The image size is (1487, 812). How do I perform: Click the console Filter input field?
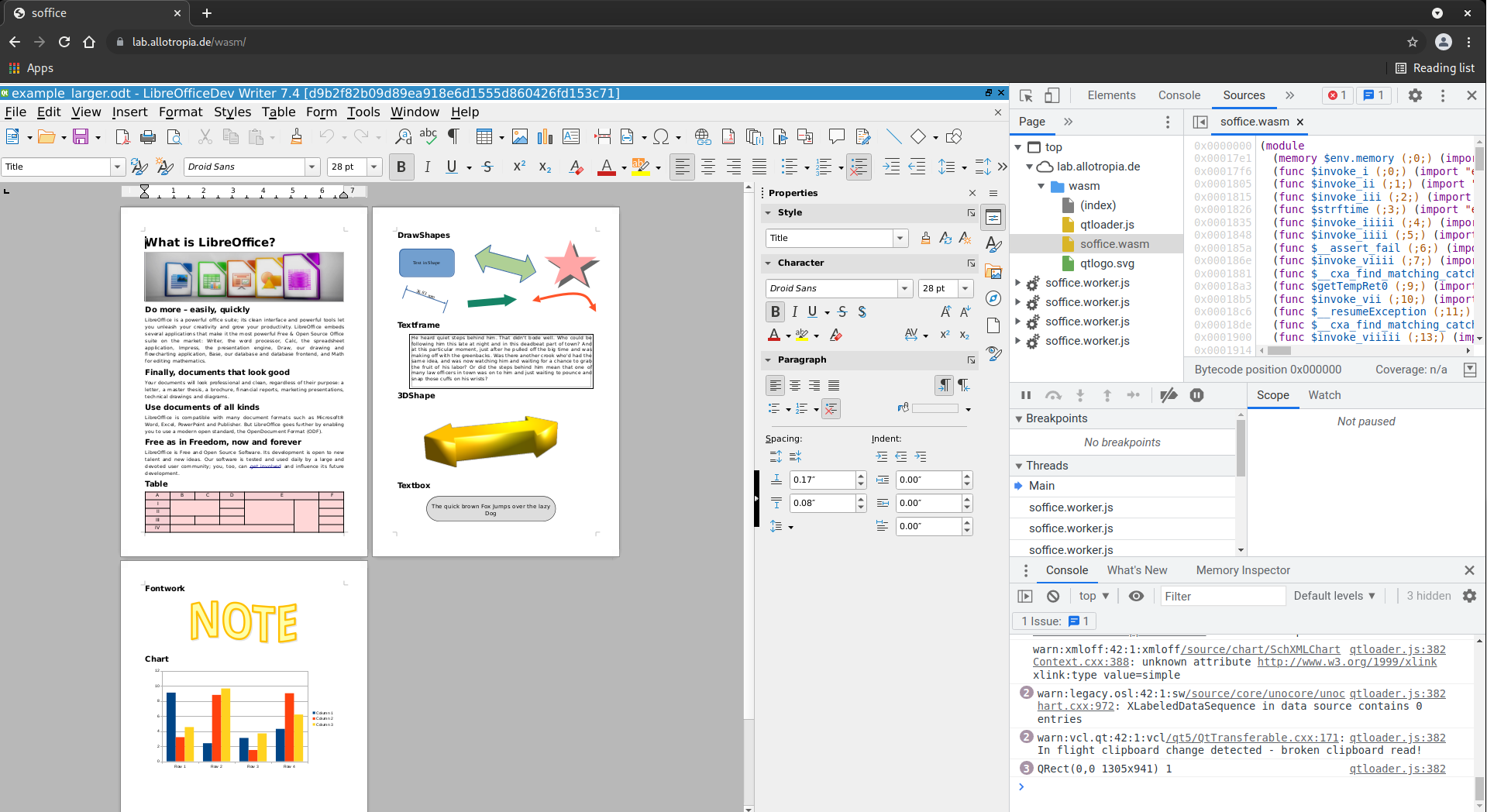coord(1222,596)
